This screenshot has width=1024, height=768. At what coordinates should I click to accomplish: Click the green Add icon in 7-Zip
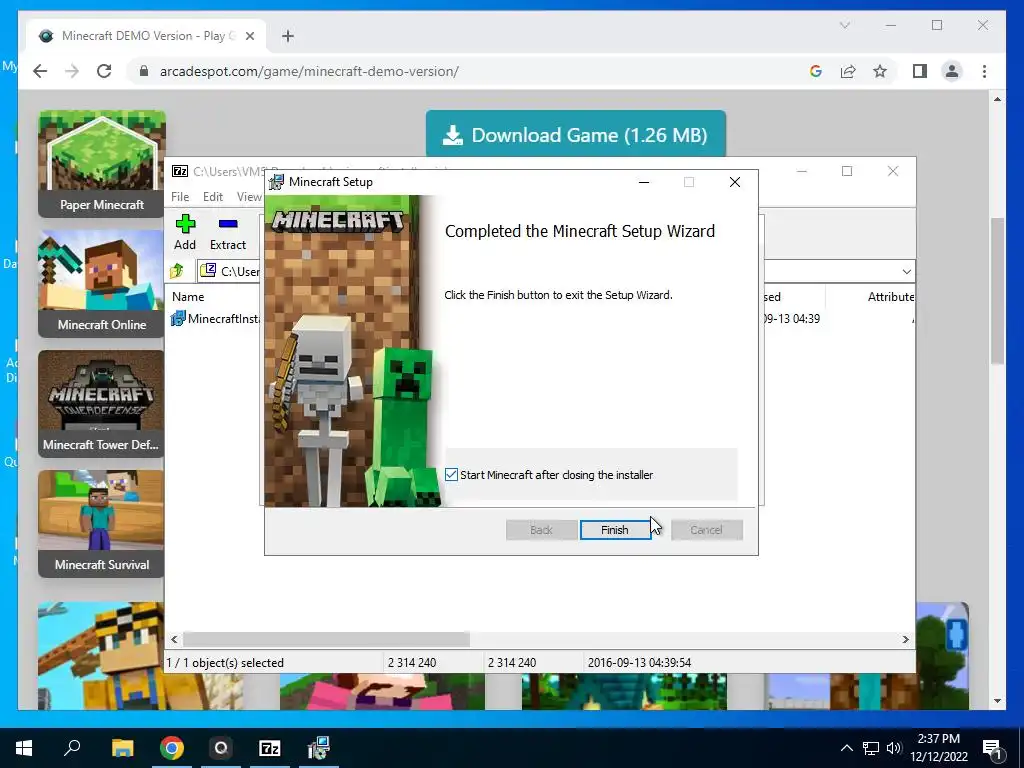pos(185,232)
